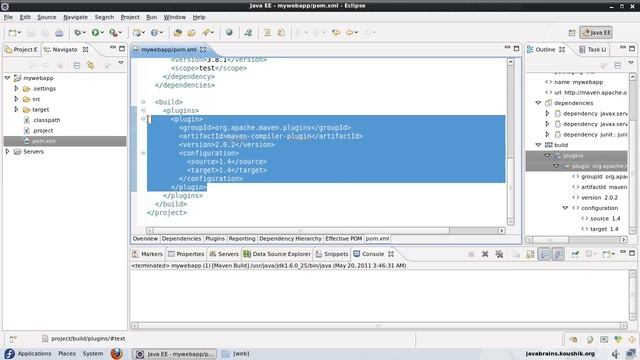Toggle Show Console on standard output change
This screenshot has width=640, height=360.
click(x=544, y=254)
